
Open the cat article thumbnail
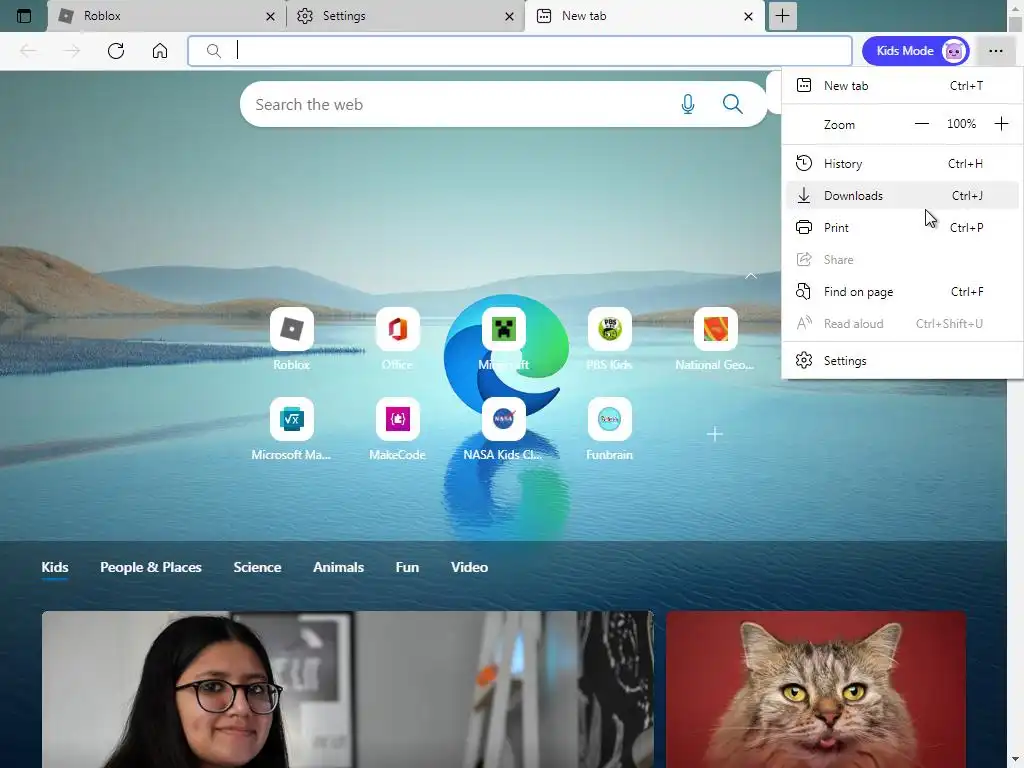click(816, 690)
